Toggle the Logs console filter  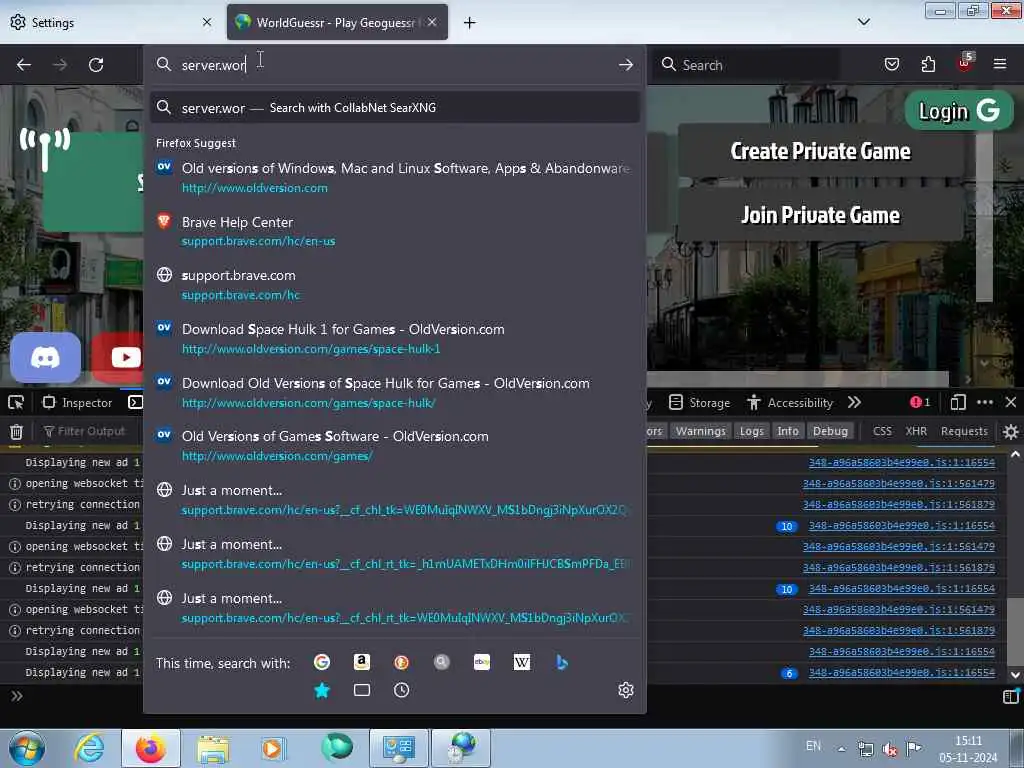(752, 431)
